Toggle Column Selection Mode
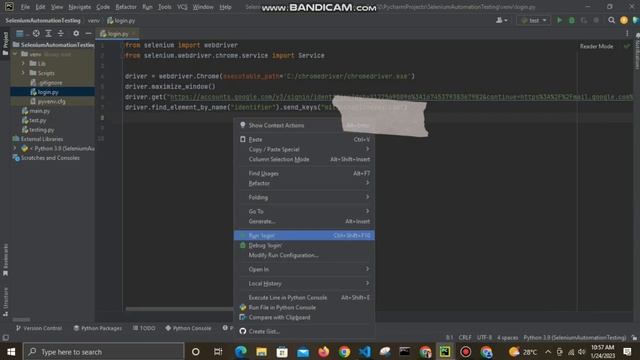 (x=304, y=159)
